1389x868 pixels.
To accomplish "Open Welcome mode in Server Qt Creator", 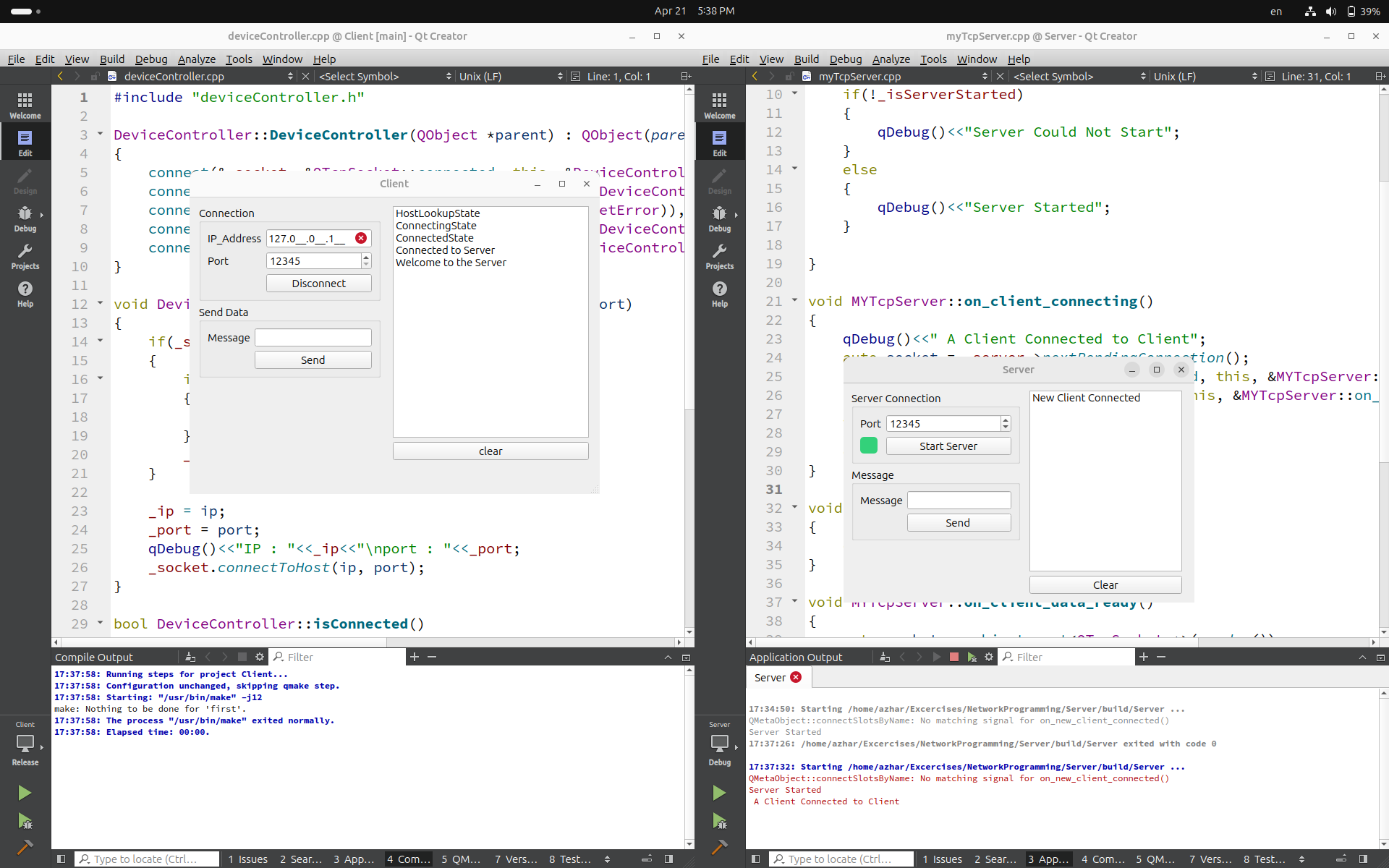I will point(720,105).
